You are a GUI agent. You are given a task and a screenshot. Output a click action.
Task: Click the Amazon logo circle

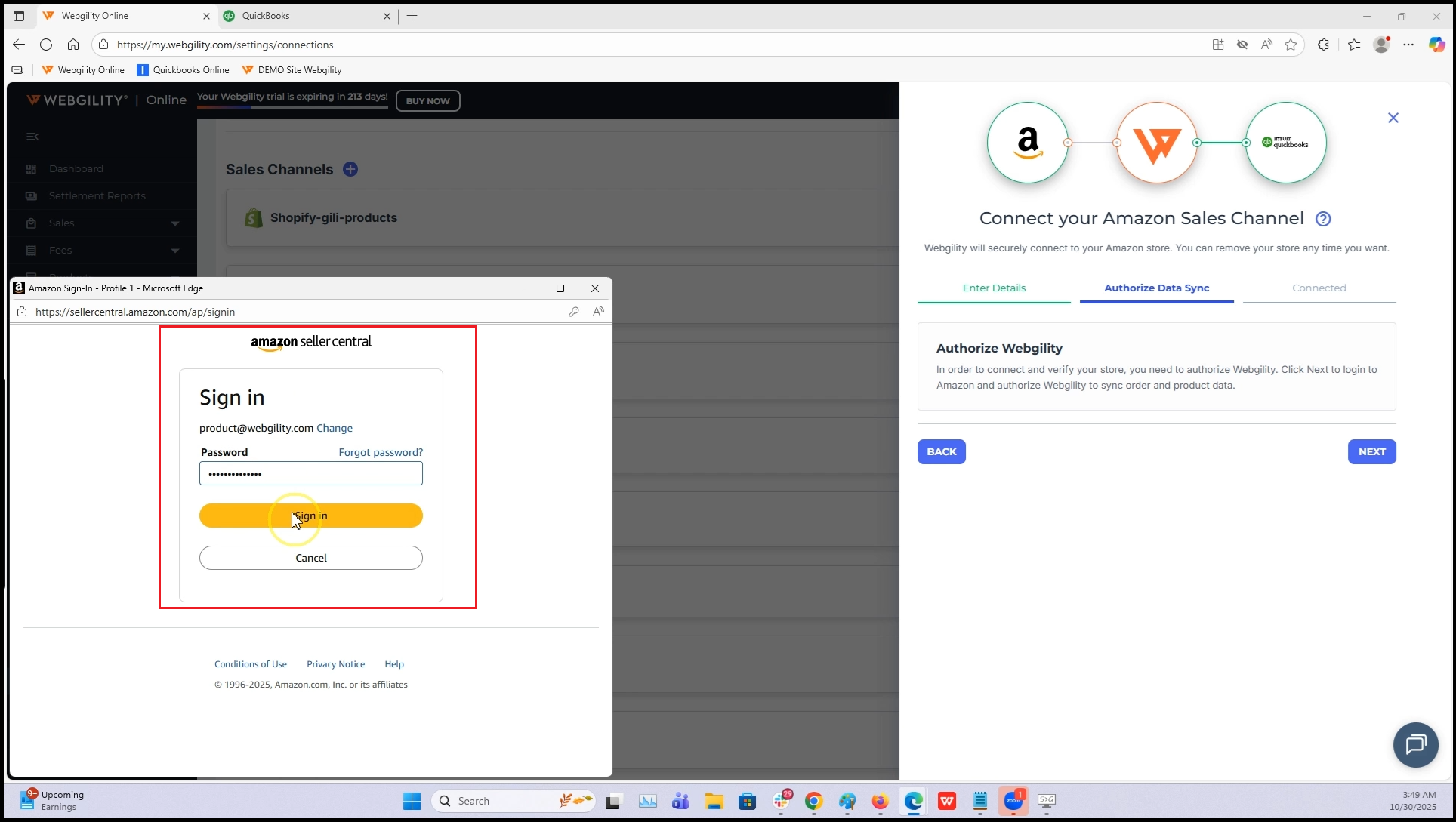[x=1027, y=143]
